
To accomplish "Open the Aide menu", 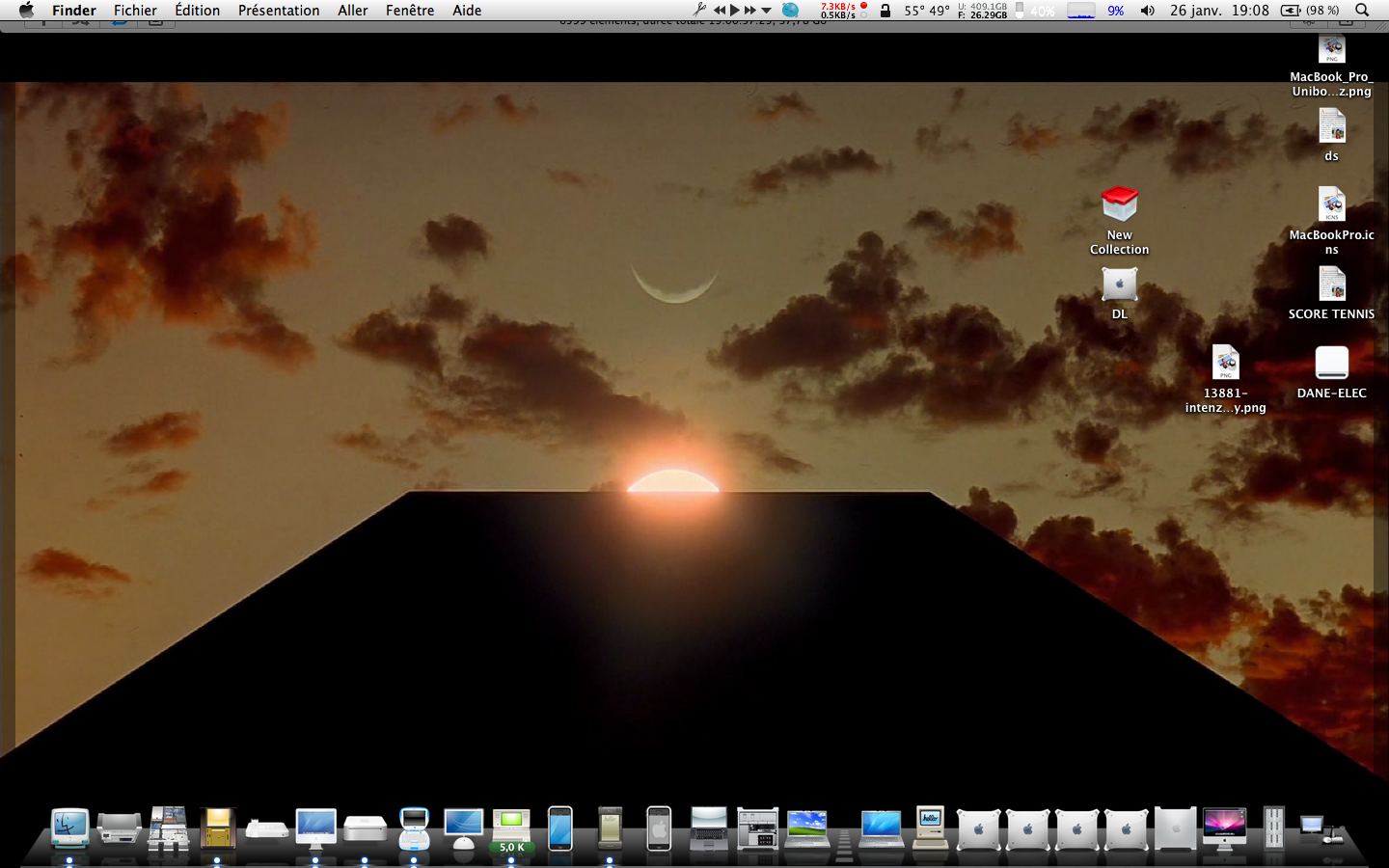I will point(467,10).
